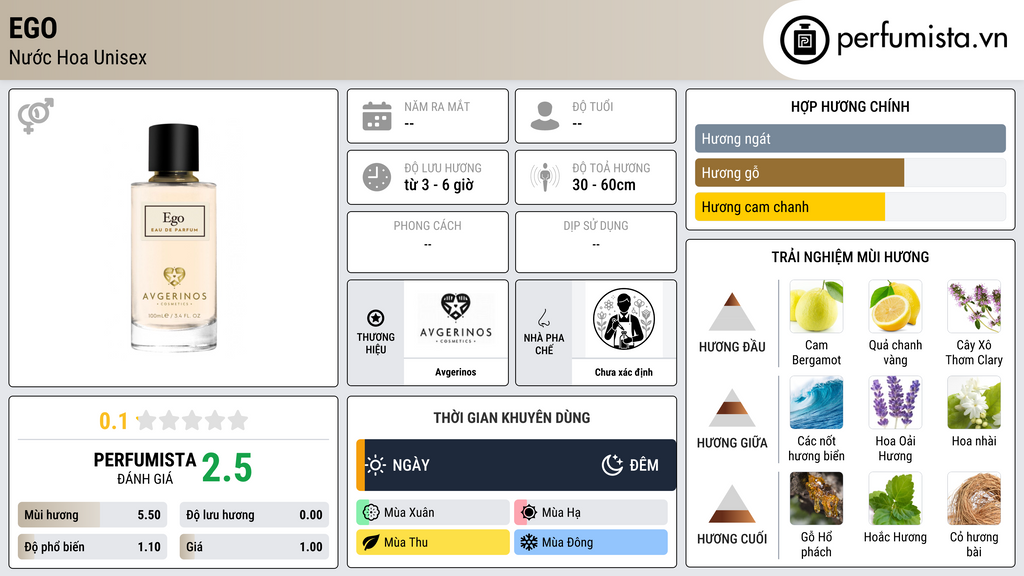
Task: Click the Dịp sử dụng info box
Action: 596,242
